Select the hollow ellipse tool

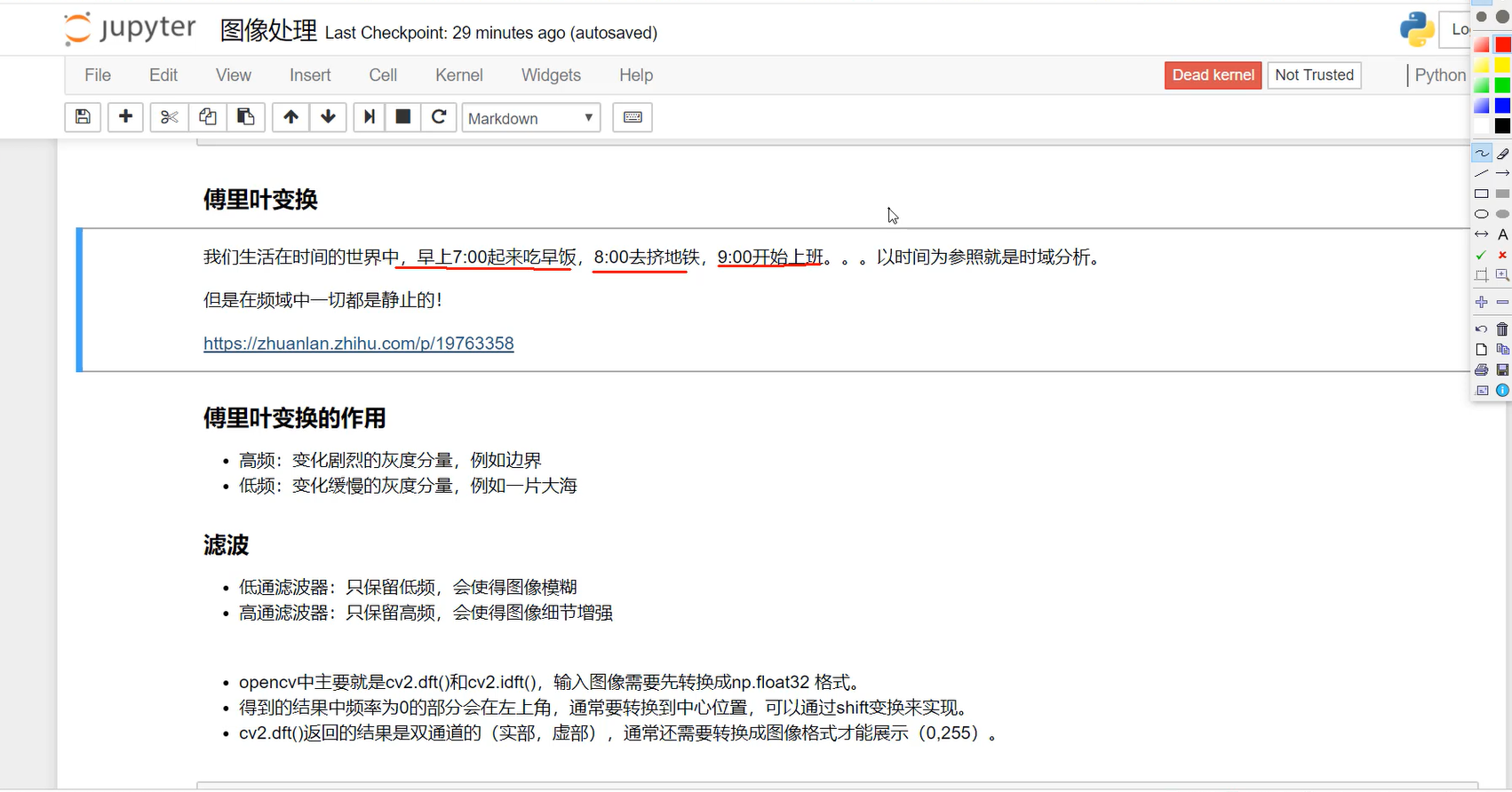point(1482,214)
